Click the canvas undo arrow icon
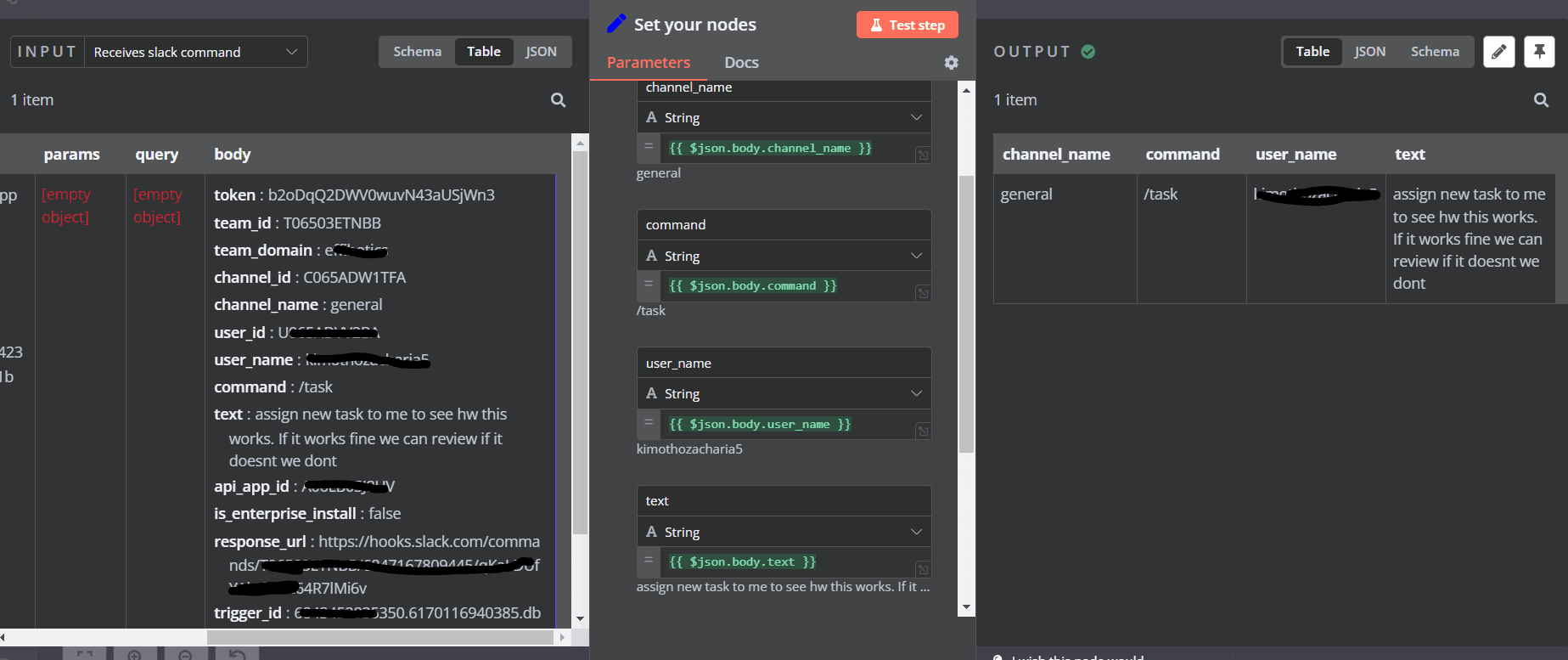The image size is (1568, 660). (x=238, y=655)
